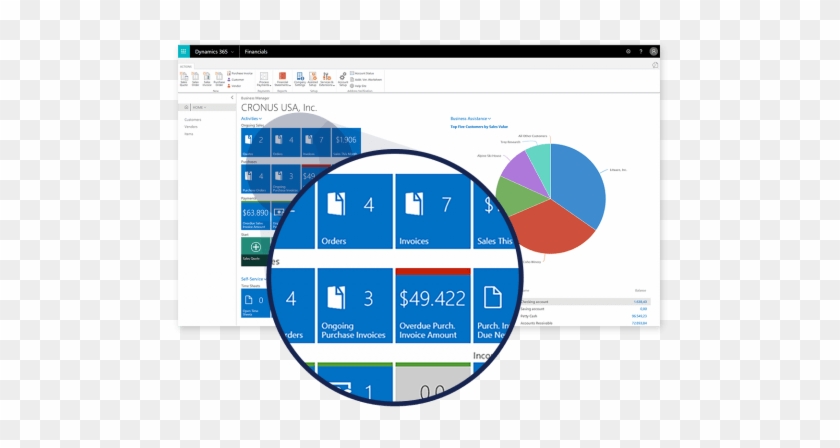Launch Assisted Setup from ribbon

pyautogui.click(x=313, y=79)
